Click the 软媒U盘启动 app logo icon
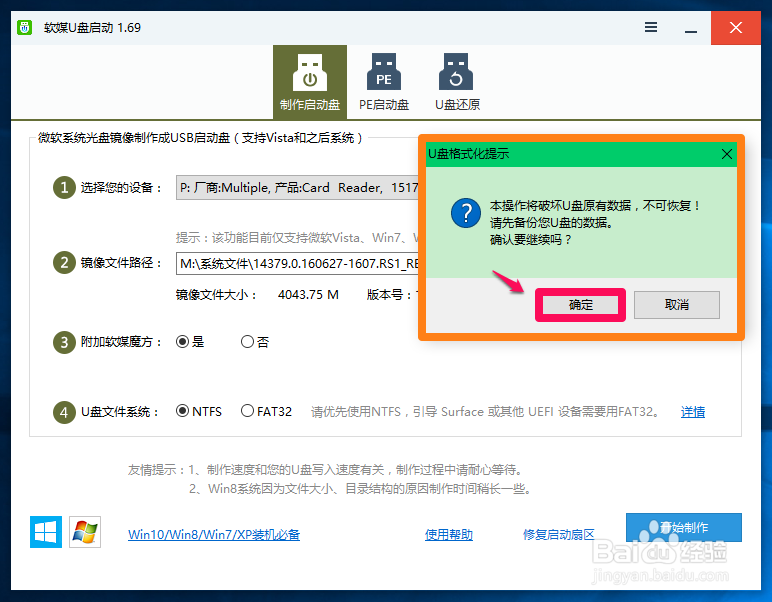772x602 pixels. pos(24,27)
